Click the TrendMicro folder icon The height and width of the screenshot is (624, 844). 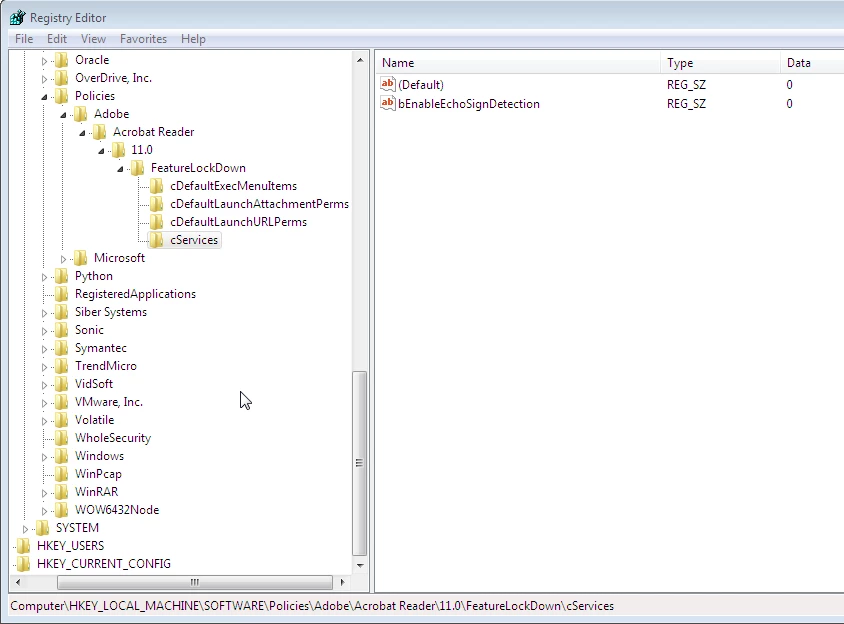[62, 366]
